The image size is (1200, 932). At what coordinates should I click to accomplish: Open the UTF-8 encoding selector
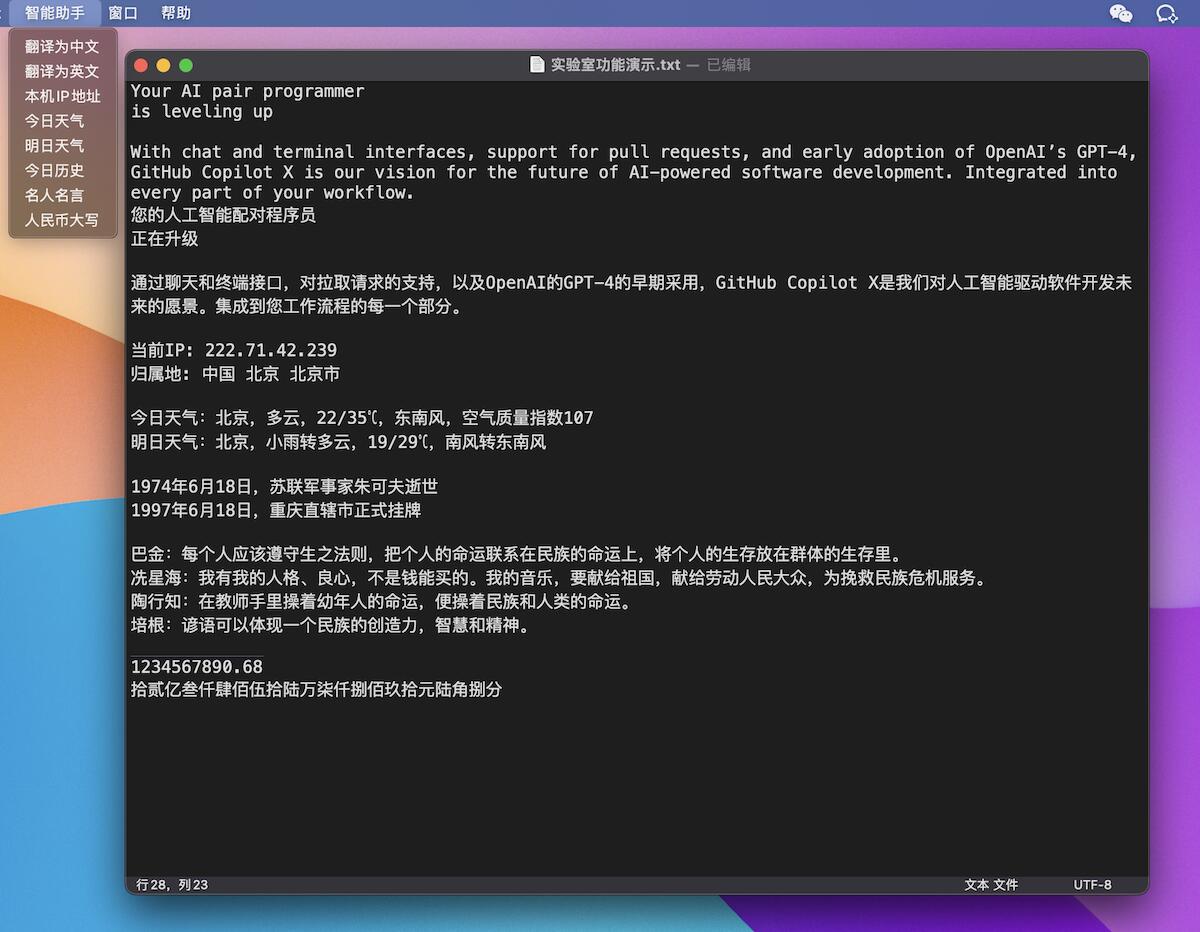coord(1092,885)
